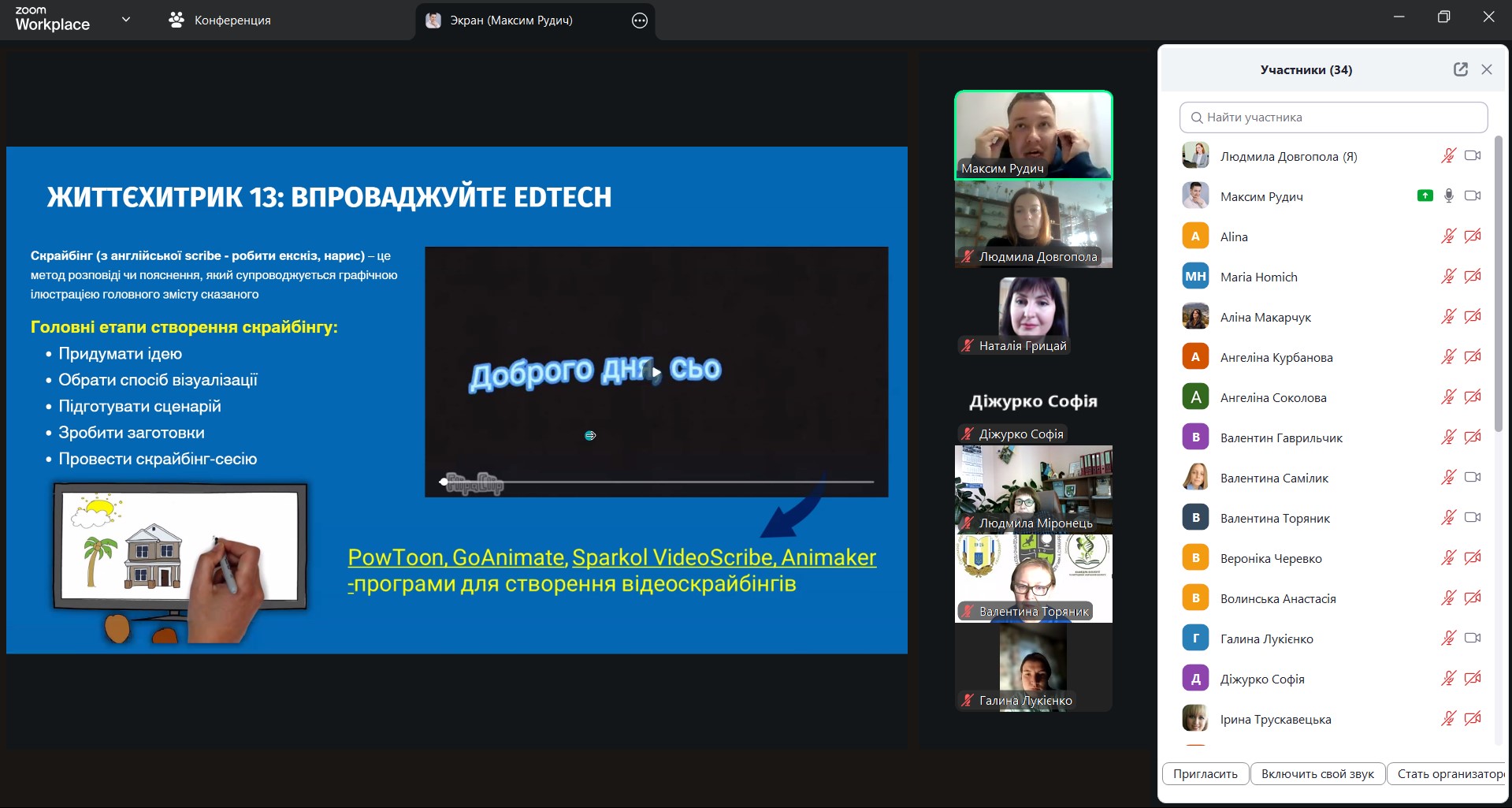The image size is (1512, 808).
Task: Expand the Zoom Workplace dropdown arrow
Action: 126,20
